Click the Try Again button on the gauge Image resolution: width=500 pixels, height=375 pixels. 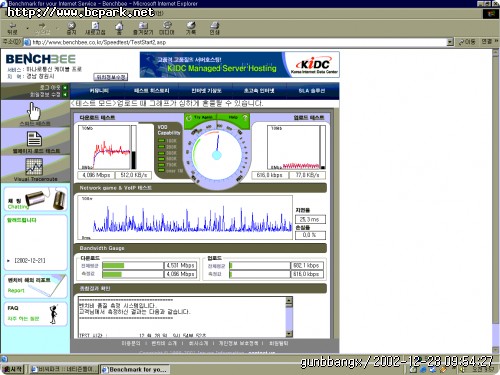click(x=201, y=118)
